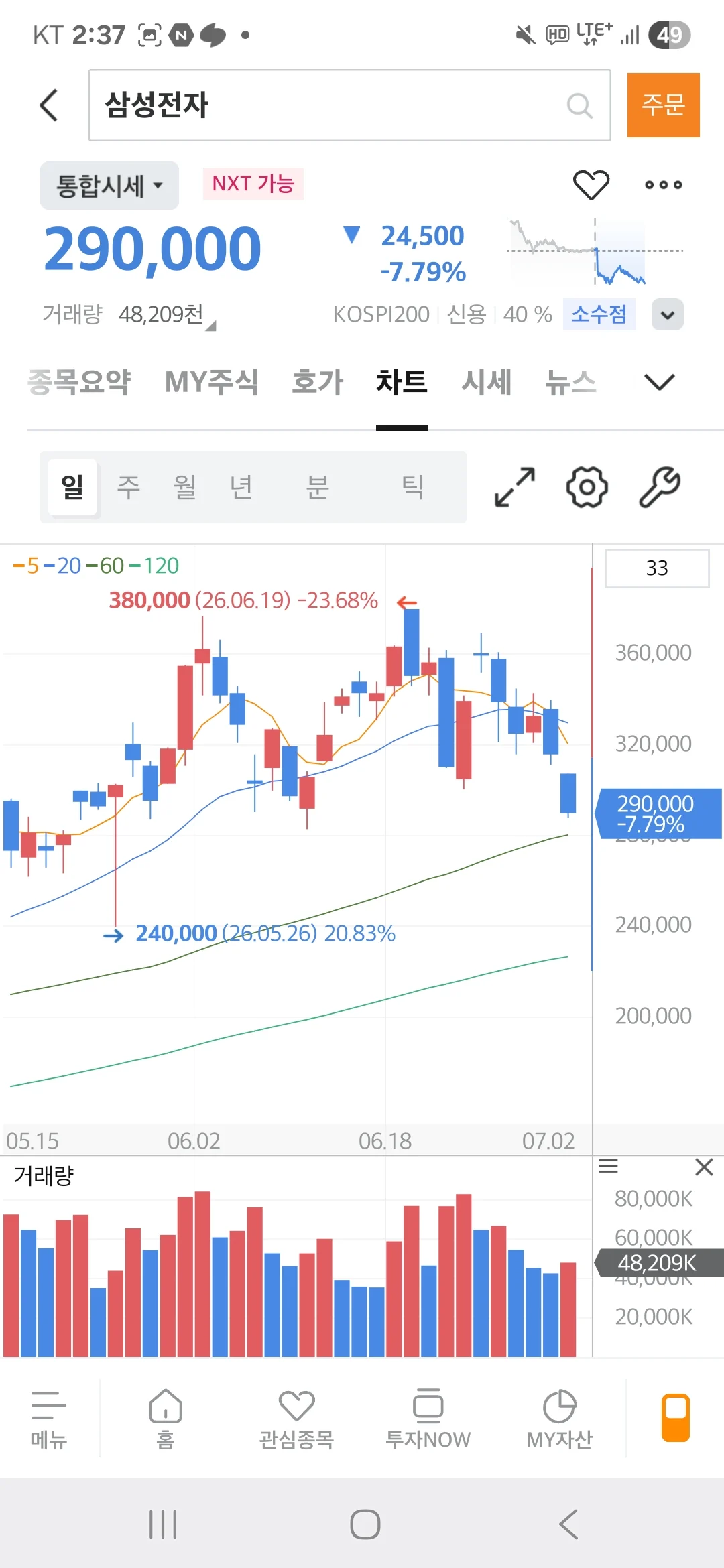Screen dimensions: 724x1568
Task: Select 일 daily chart period
Action: [x=72, y=486]
